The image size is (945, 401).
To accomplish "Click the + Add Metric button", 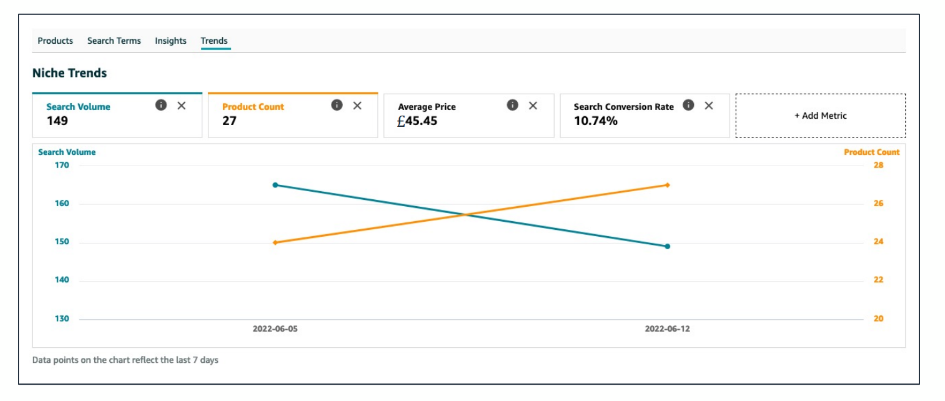I will pyautogui.click(x=820, y=116).
